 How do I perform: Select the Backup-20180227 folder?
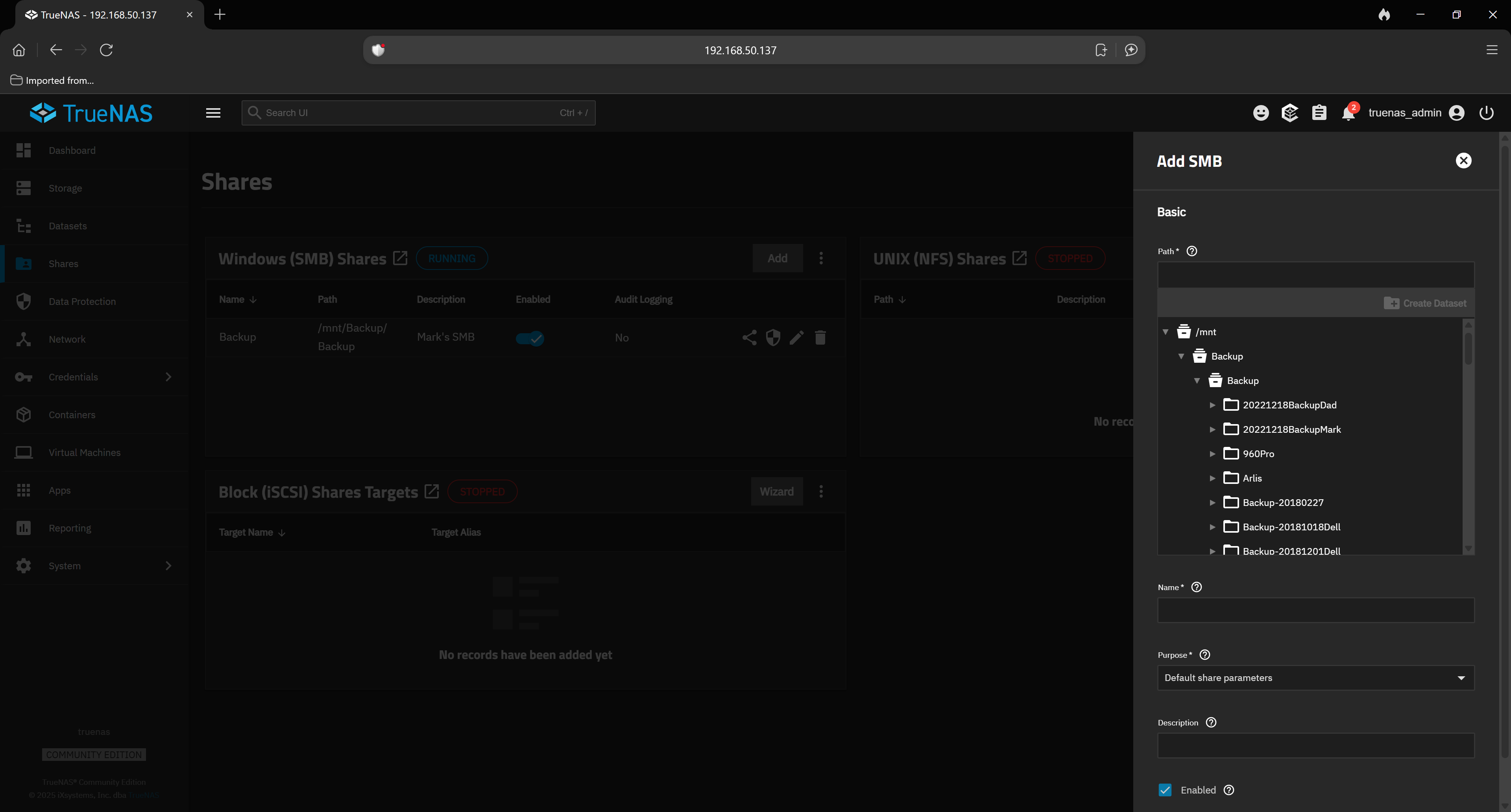pyautogui.click(x=1283, y=502)
